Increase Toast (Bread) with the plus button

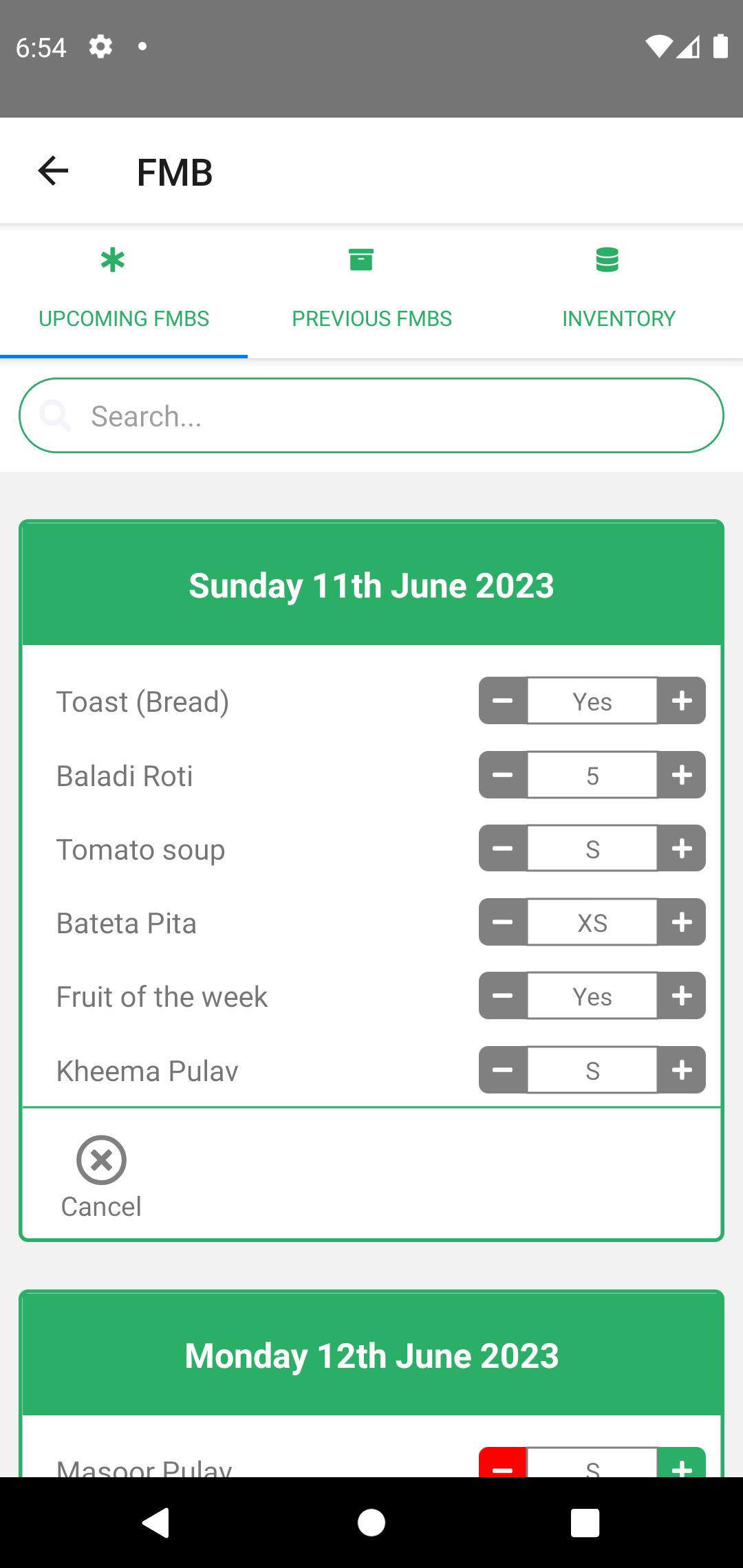tap(682, 701)
